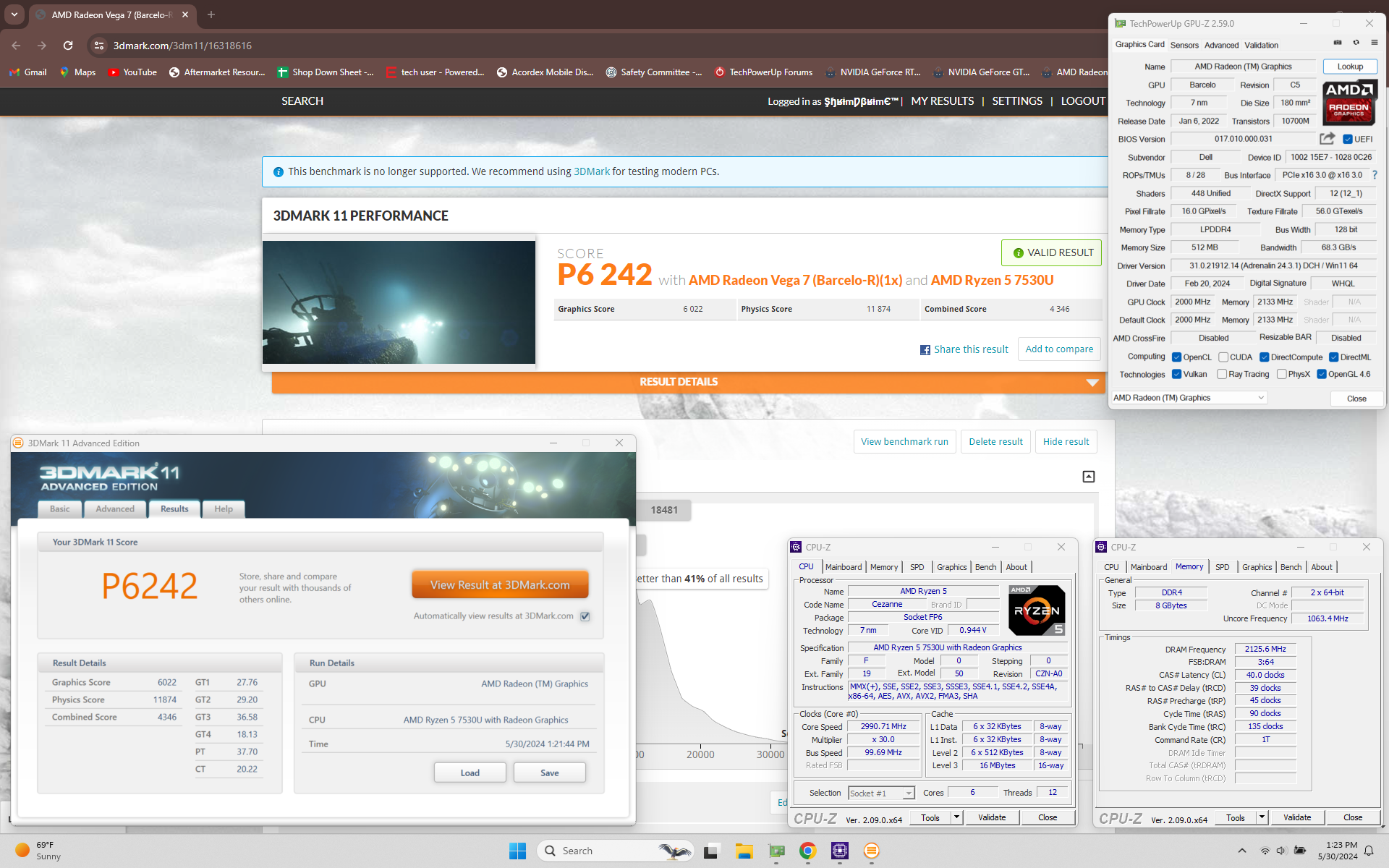This screenshot has width=1389, height=868.
Task: Open File Explorer from the taskbar
Action: point(744,851)
